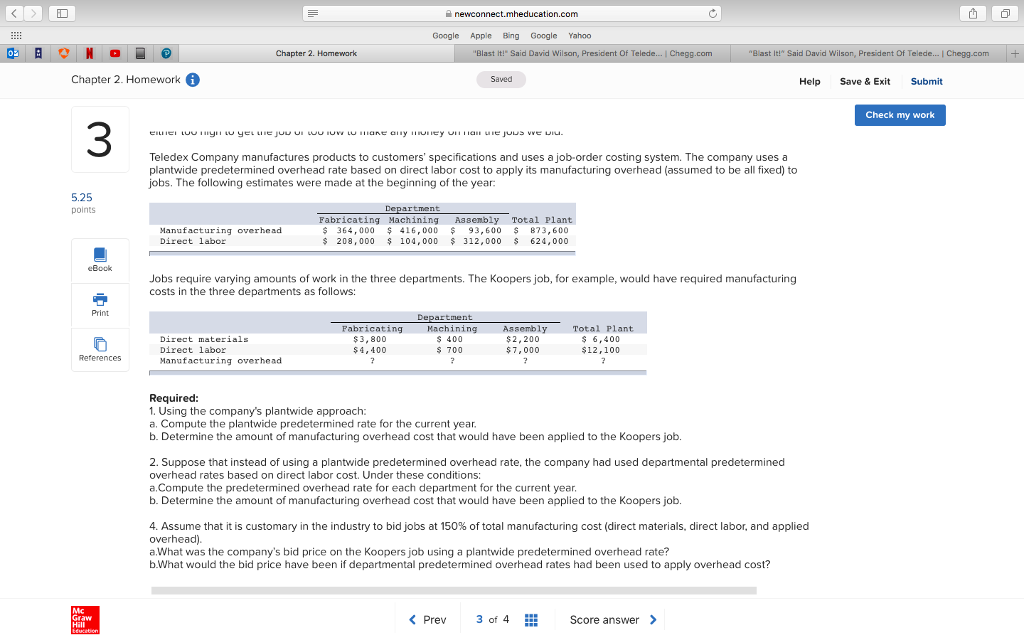Click Save & Exit

(864, 81)
